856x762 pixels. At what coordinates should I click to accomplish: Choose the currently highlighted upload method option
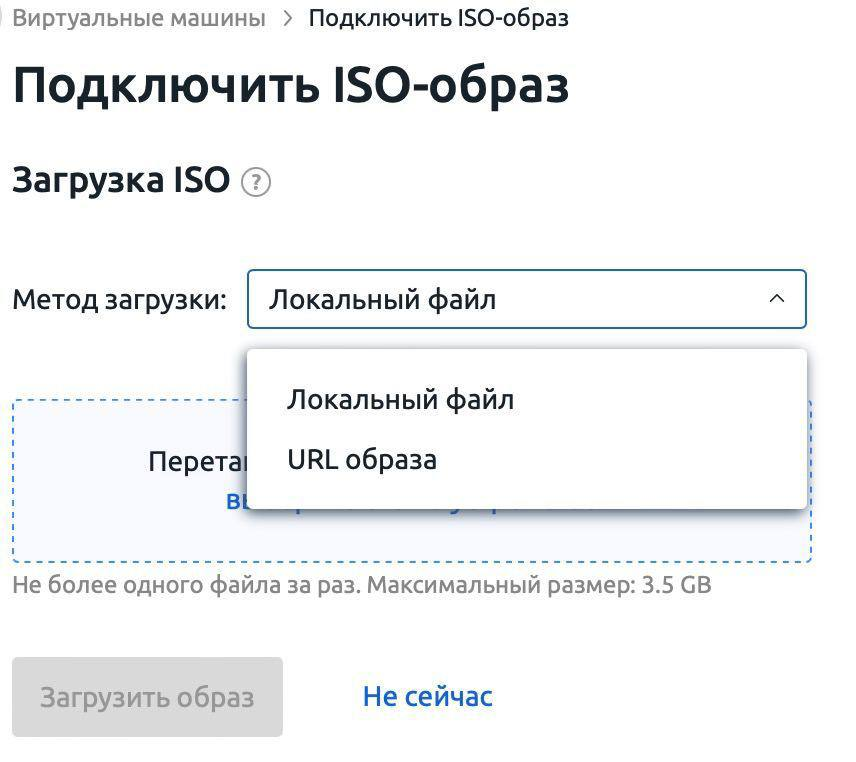pyautogui.click(x=400, y=399)
